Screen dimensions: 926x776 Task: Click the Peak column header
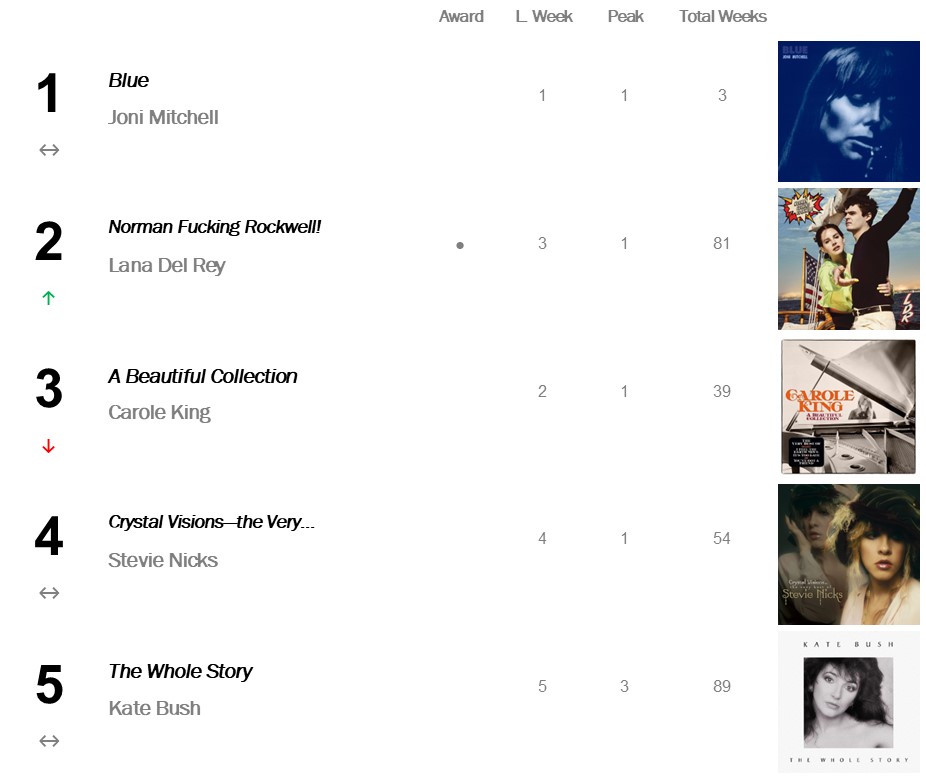click(x=625, y=16)
